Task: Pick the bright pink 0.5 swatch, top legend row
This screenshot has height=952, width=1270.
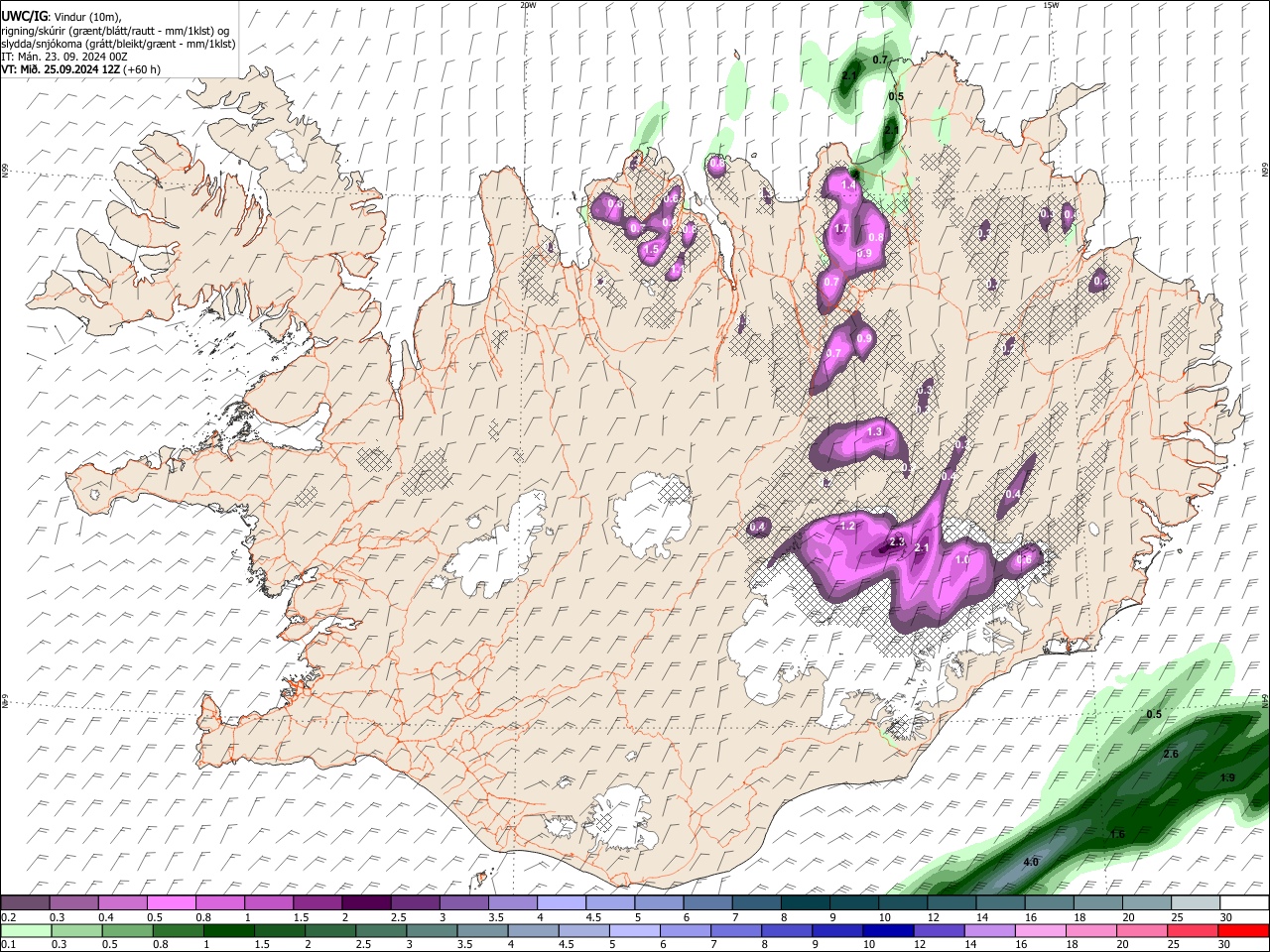Action: pos(171,902)
